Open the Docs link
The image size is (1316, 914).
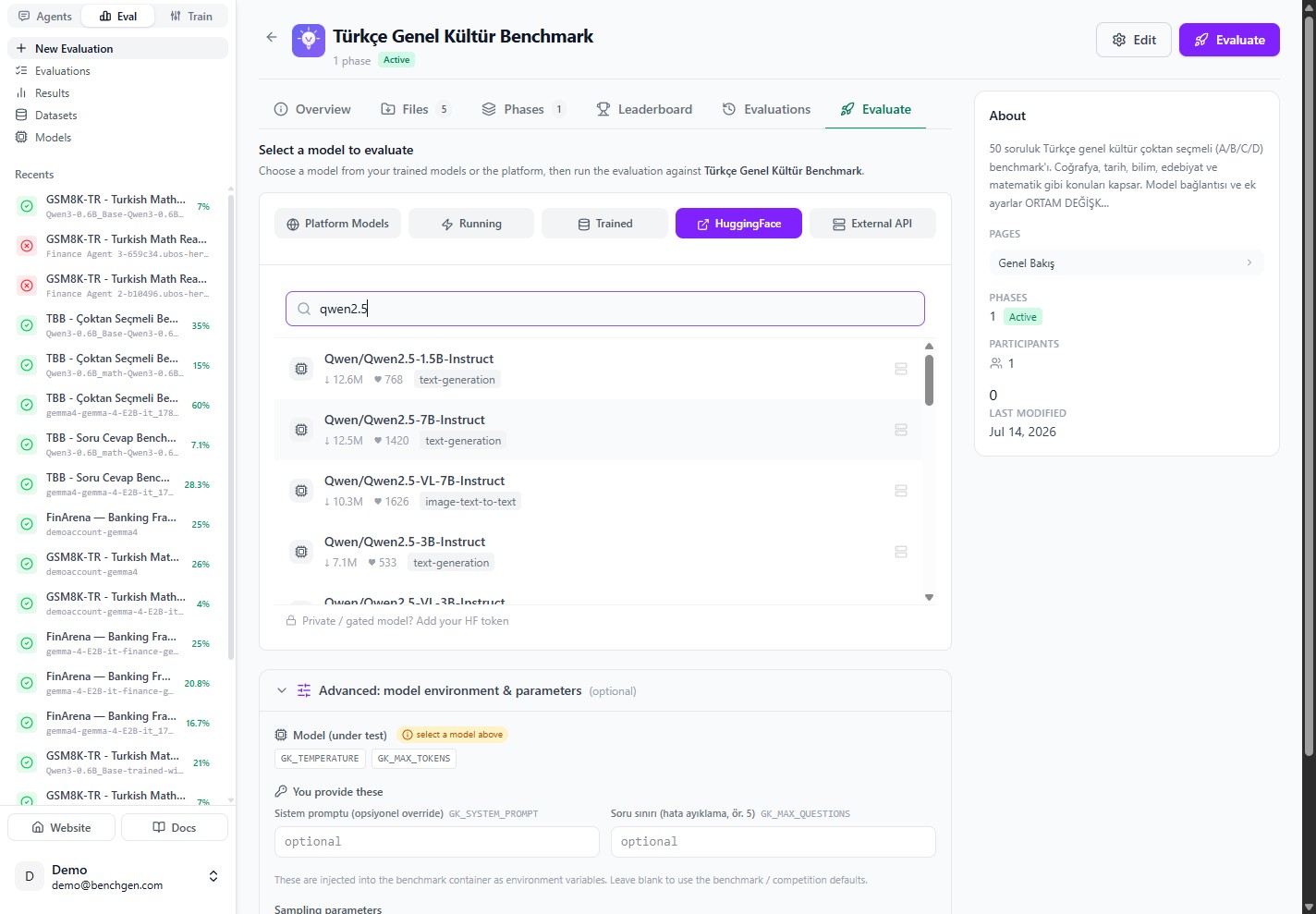175,827
